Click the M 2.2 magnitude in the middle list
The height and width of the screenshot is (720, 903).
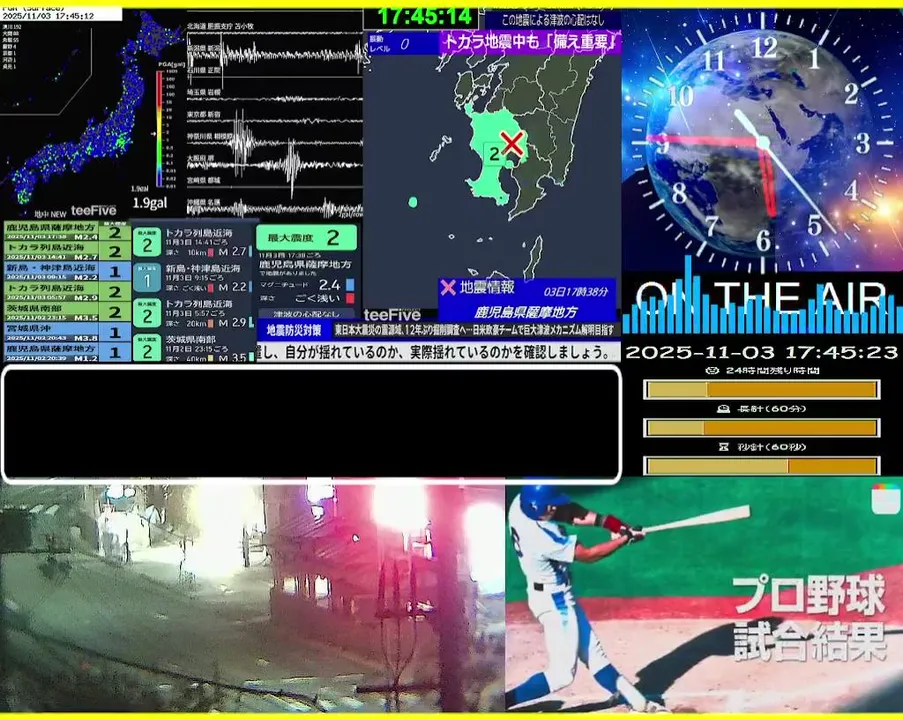click(232, 287)
